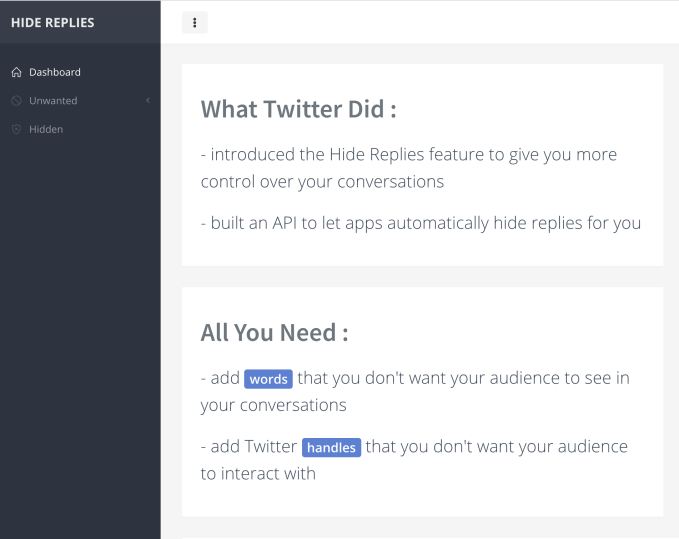Click the "built an API" bullet line
This screenshot has height=539, width=679.
click(420, 223)
